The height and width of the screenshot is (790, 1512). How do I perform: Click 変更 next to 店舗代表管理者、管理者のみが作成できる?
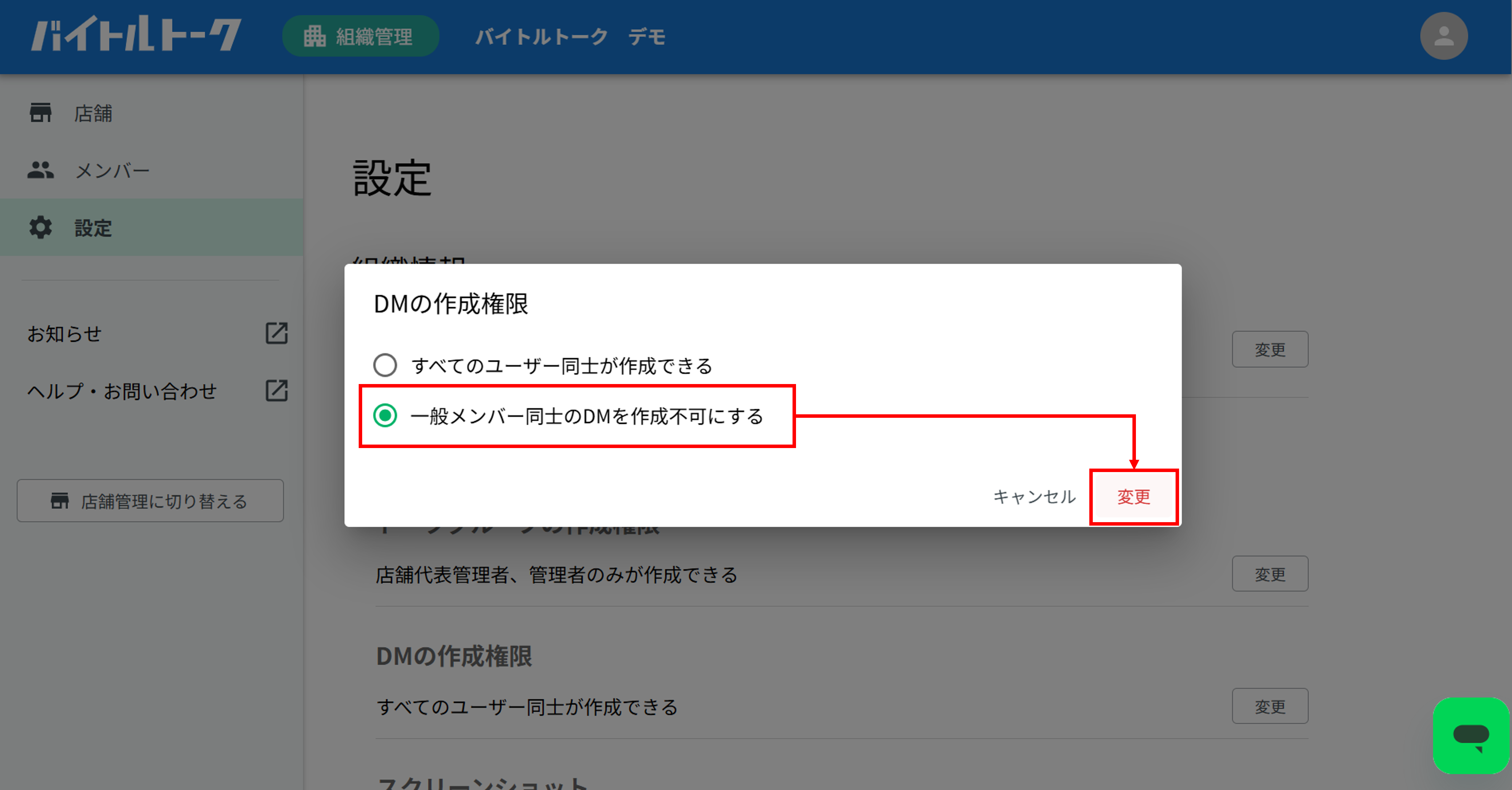[1270, 574]
